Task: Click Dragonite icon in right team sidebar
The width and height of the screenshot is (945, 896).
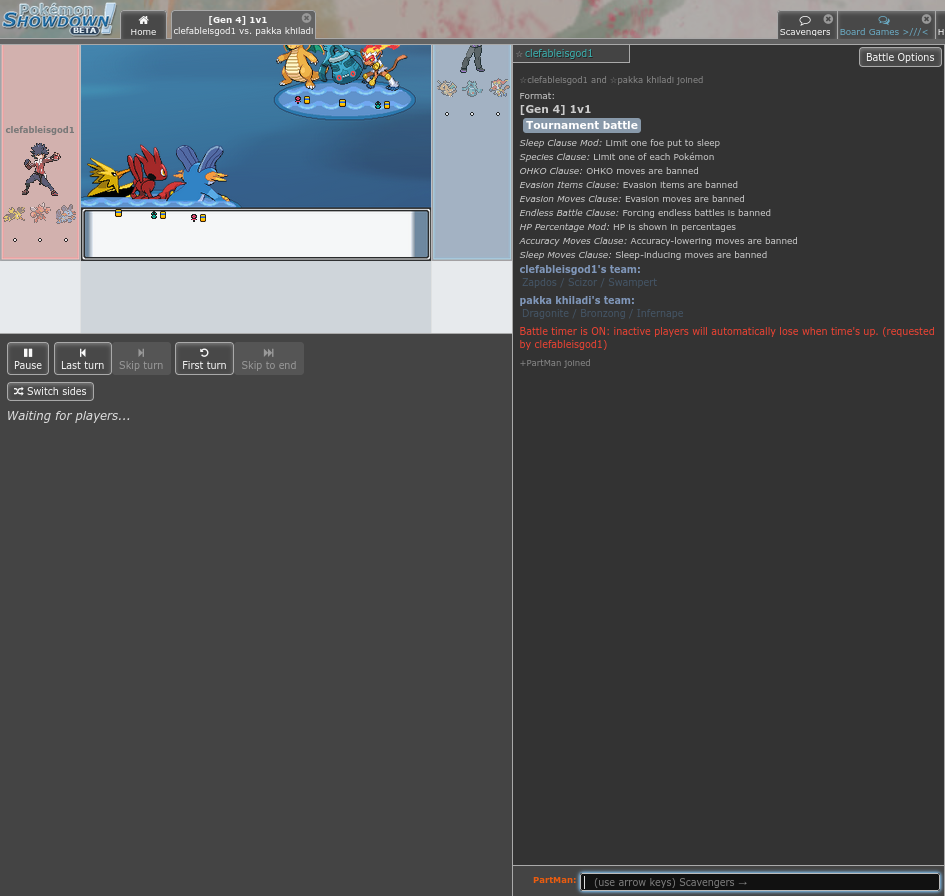Action: tap(447, 89)
